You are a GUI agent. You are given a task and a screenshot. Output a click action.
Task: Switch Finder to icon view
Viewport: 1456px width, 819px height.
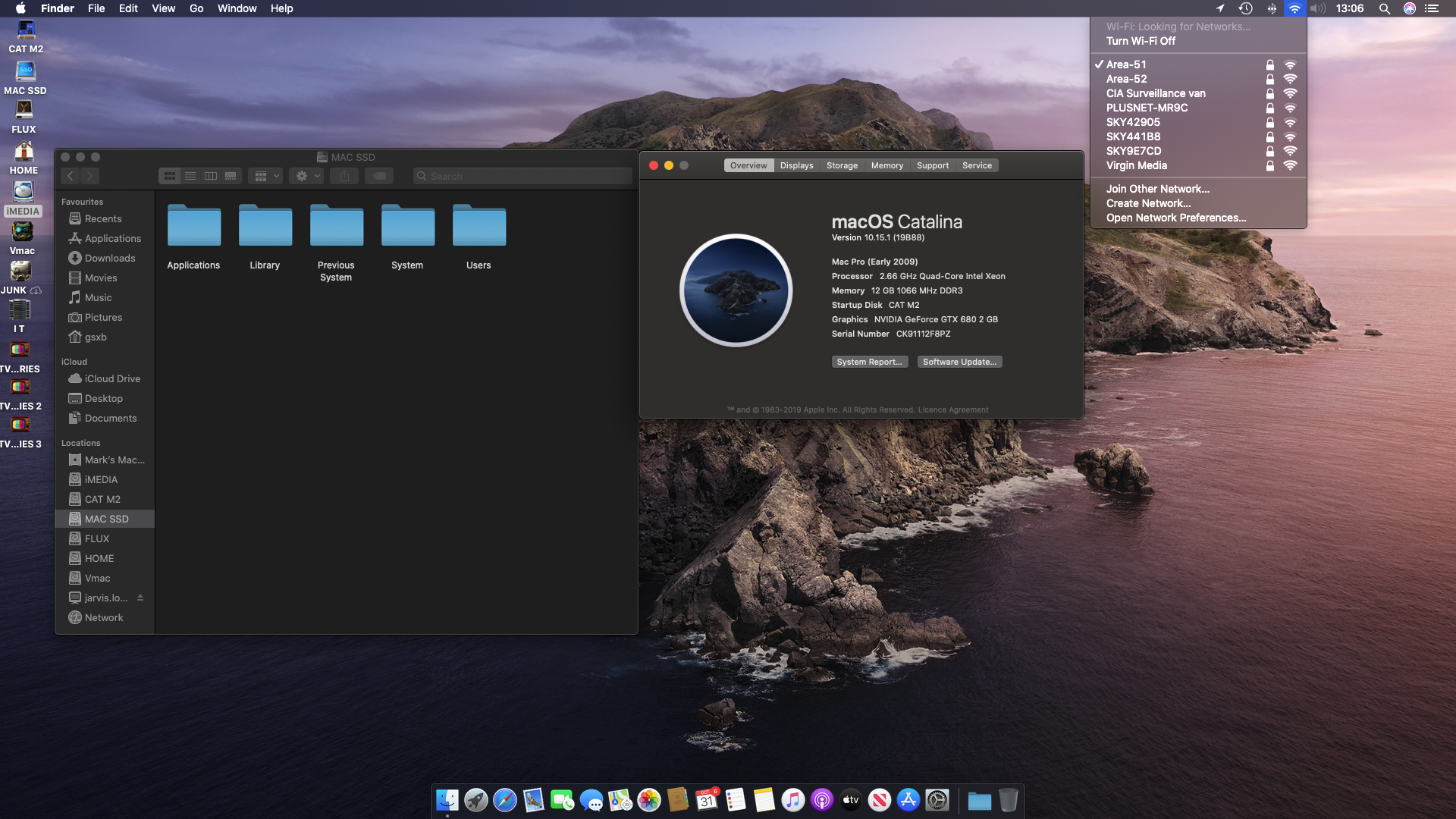170,176
